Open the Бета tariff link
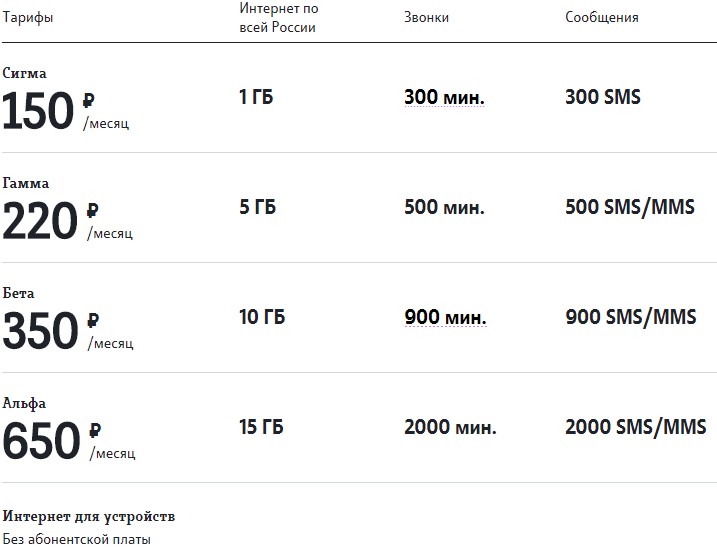The image size is (717, 556). point(18,293)
